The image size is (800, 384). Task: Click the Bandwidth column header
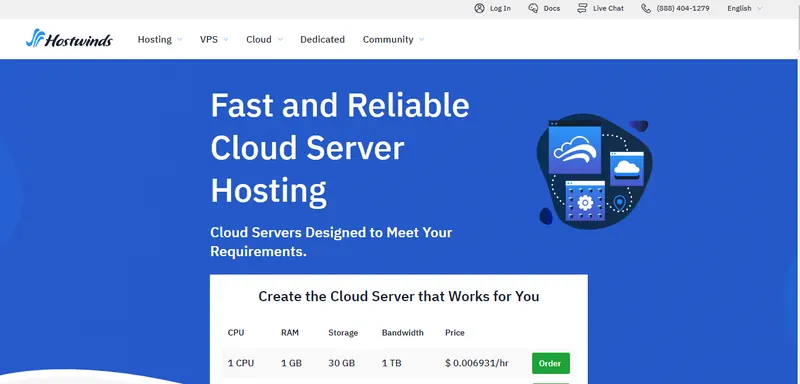pos(403,332)
